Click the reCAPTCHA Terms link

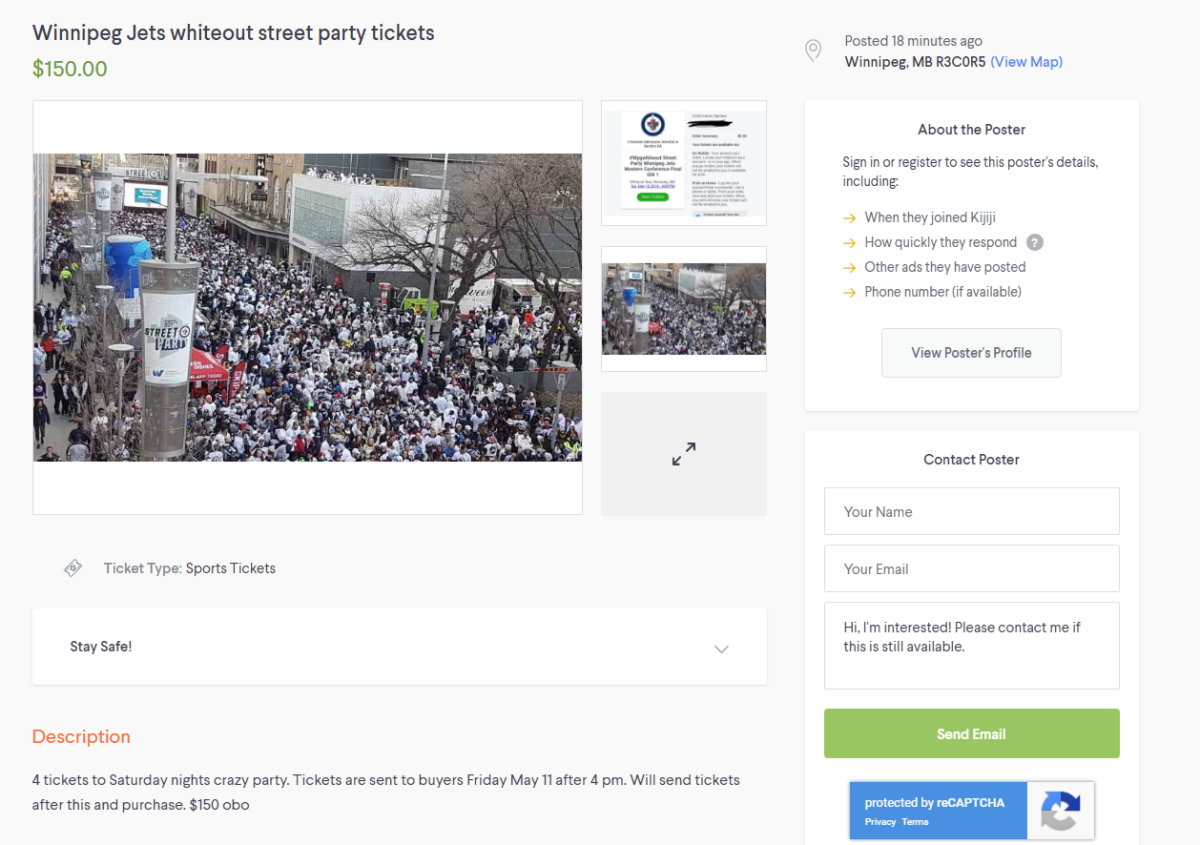point(914,821)
